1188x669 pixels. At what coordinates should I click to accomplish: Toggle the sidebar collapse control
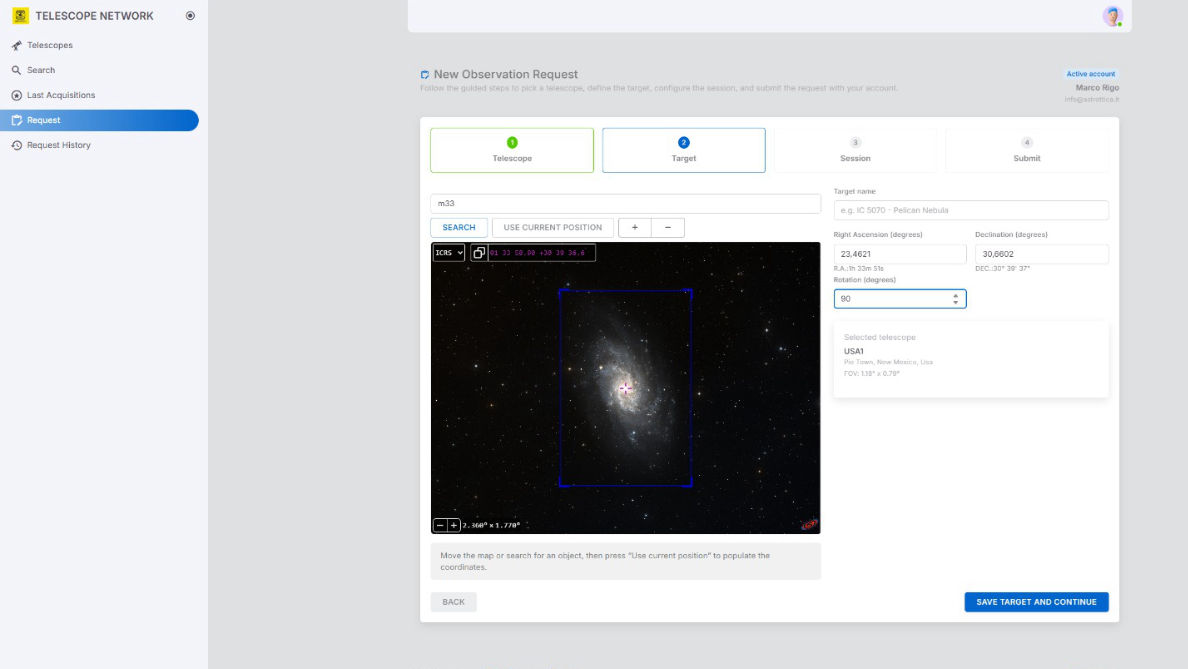[190, 15]
